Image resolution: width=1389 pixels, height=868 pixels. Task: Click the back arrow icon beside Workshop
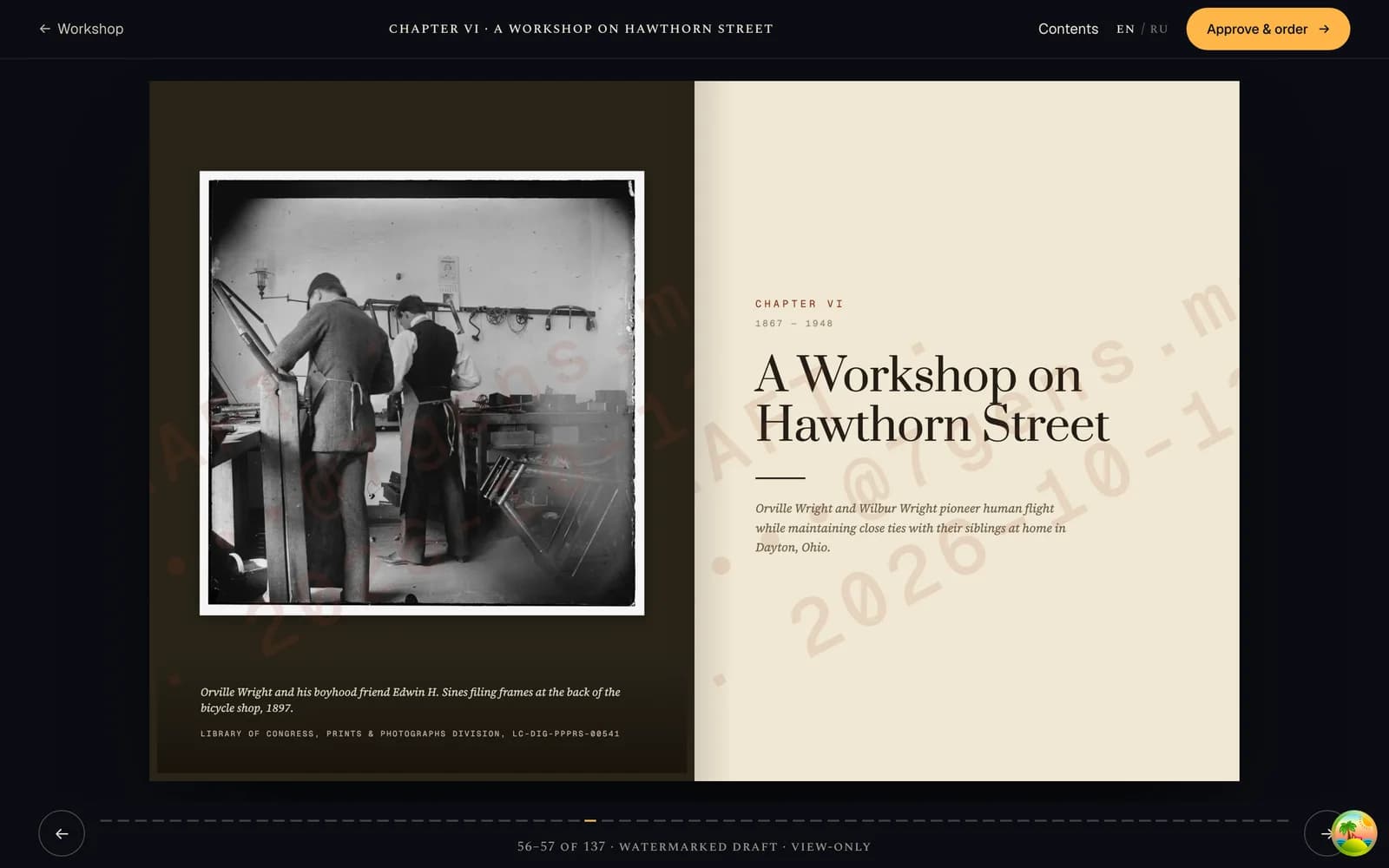[x=45, y=29]
